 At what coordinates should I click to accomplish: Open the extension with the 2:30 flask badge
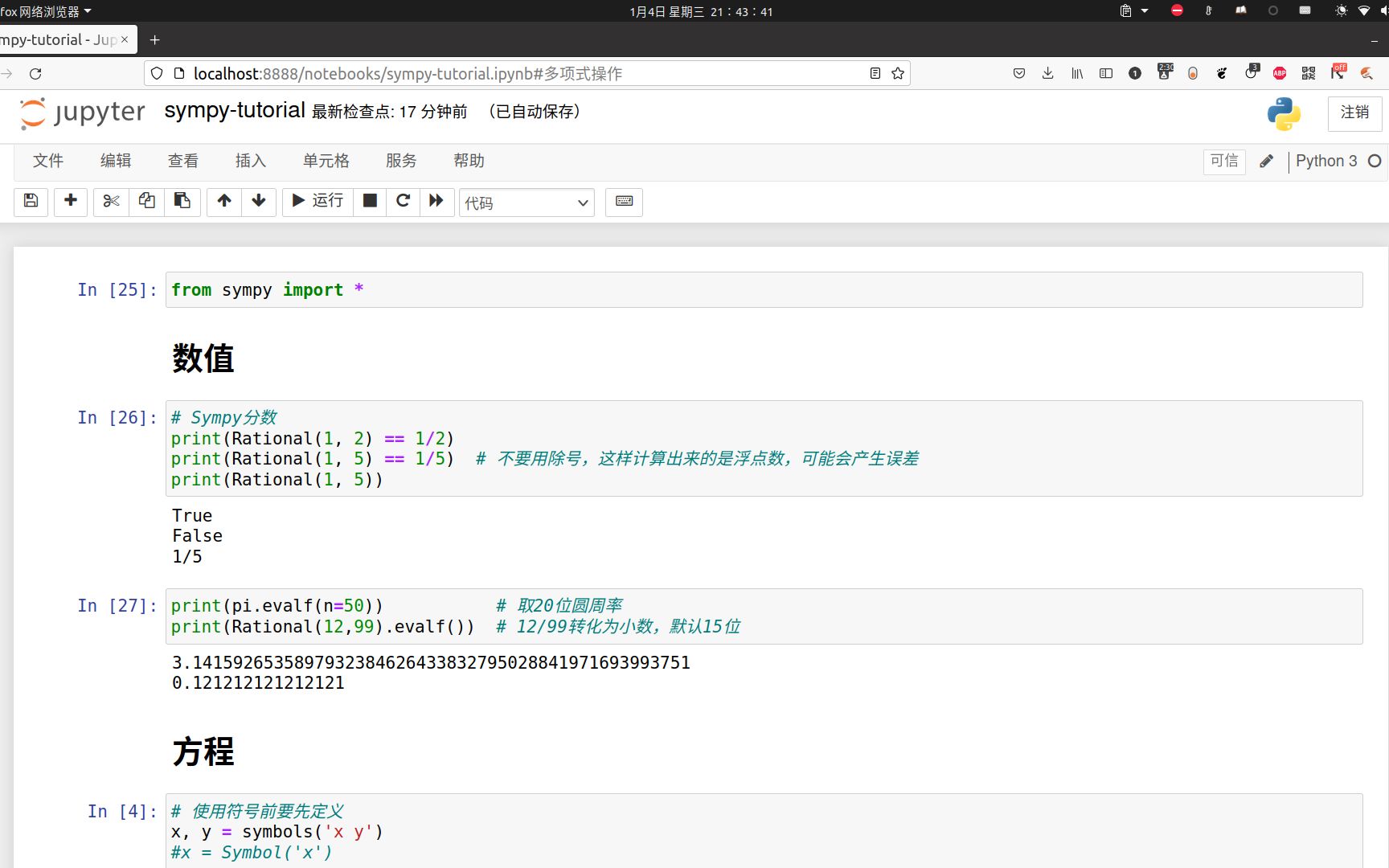(x=1165, y=72)
